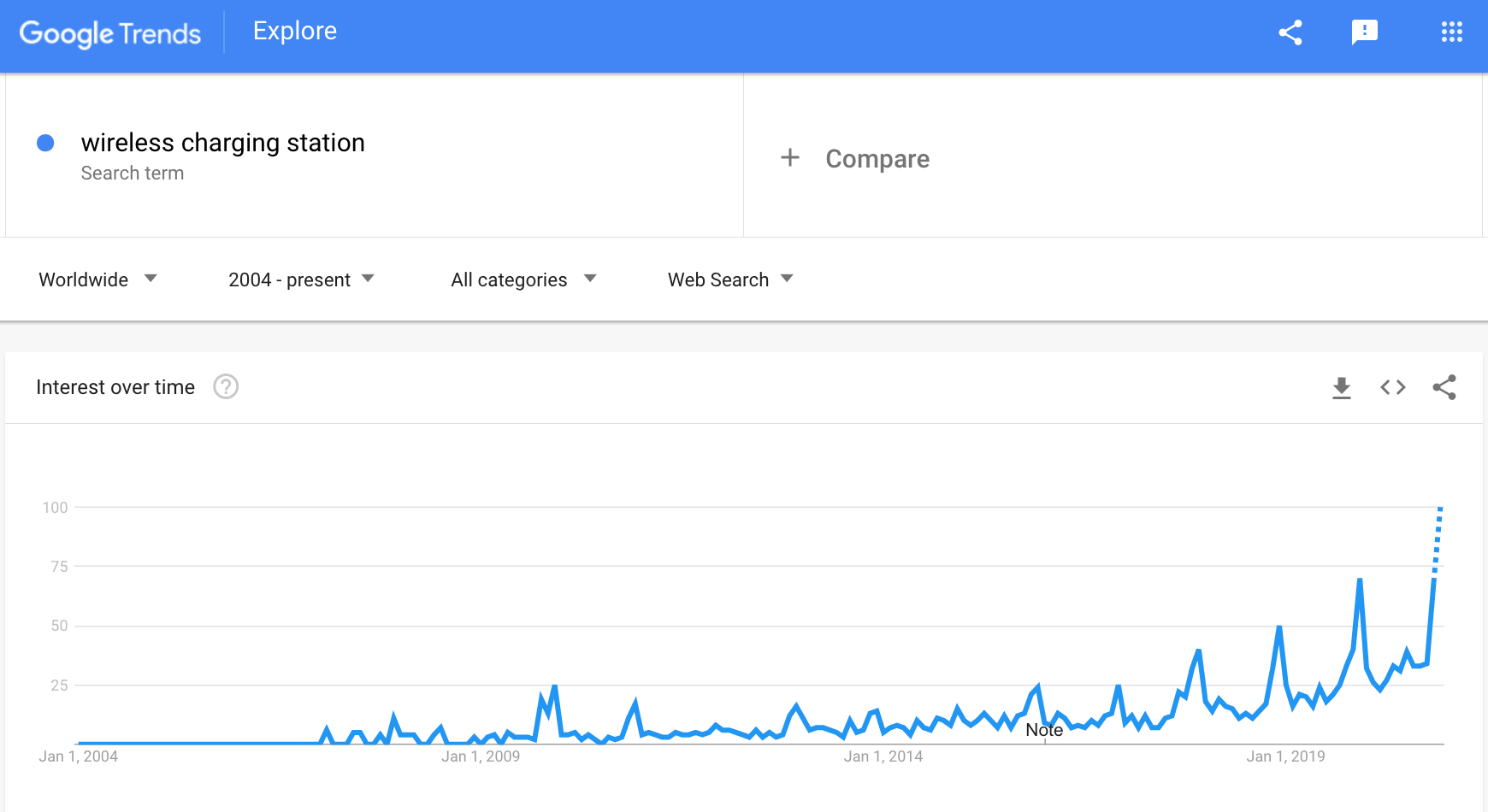Image resolution: width=1488 pixels, height=812 pixels.
Task: Edit the wireless charging station search term
Action: (x=223, y=143)
